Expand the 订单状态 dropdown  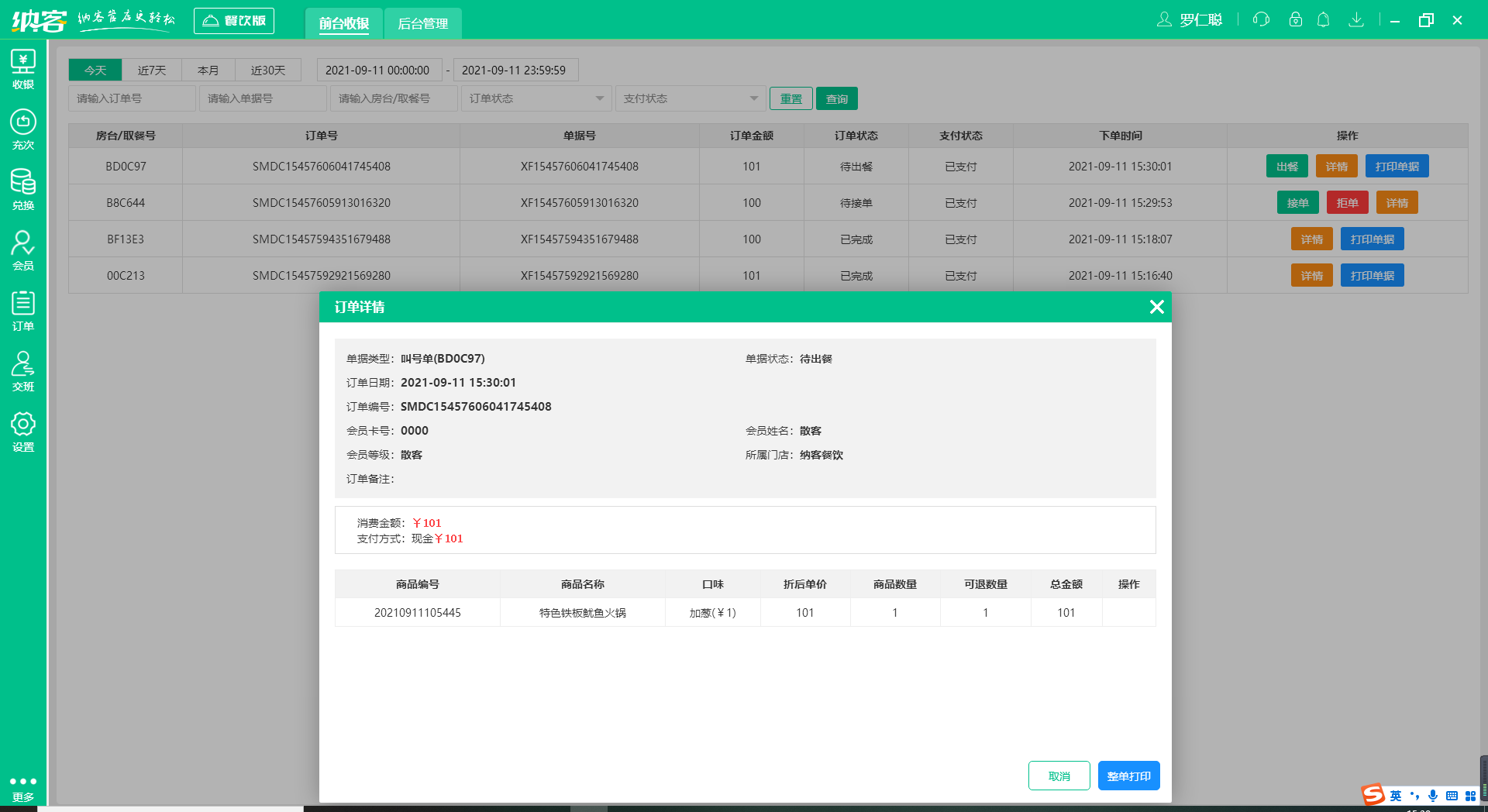536,98
